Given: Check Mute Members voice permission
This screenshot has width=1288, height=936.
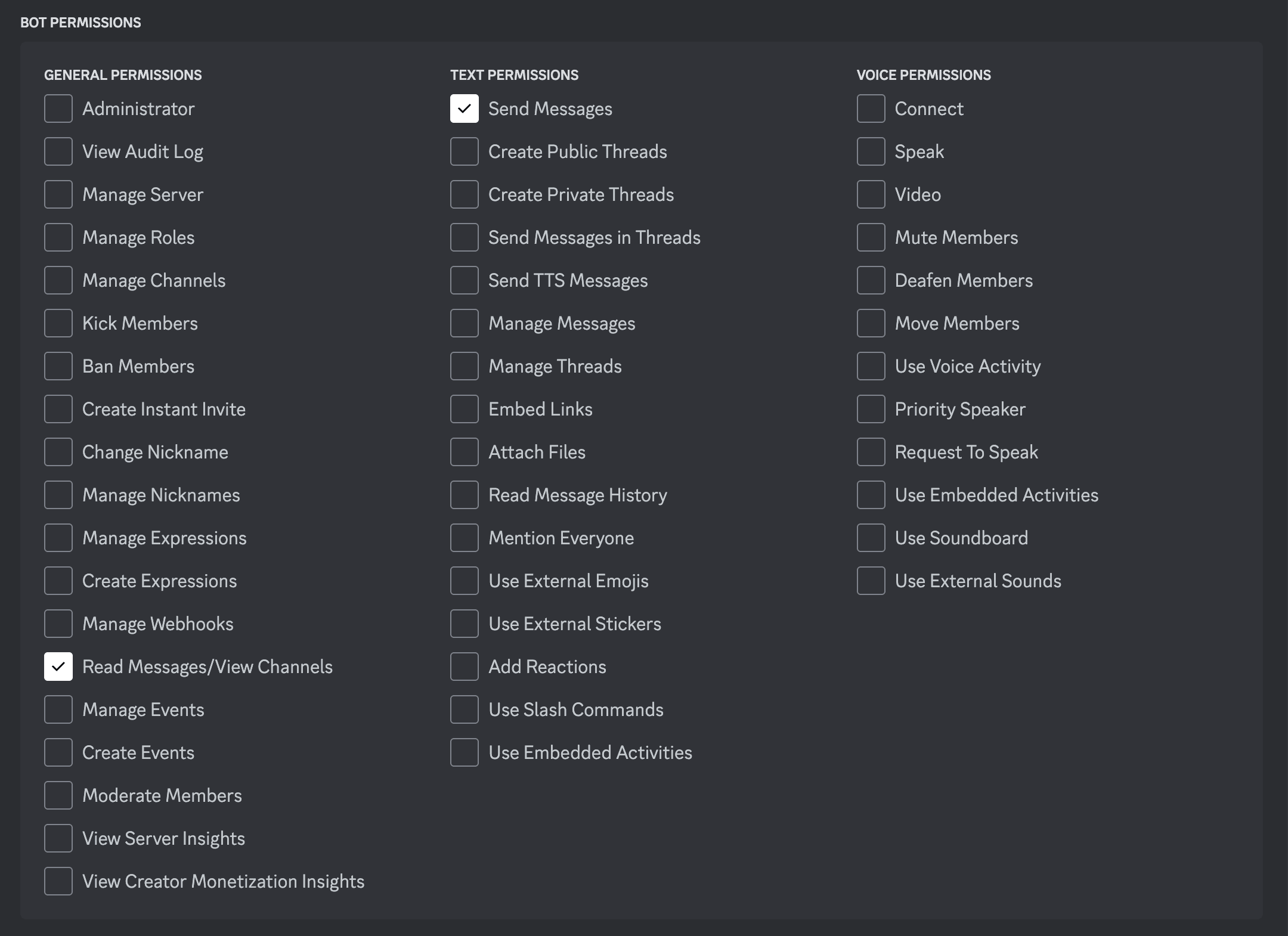Looking at the screenshot, I should (x=871, y=237).
